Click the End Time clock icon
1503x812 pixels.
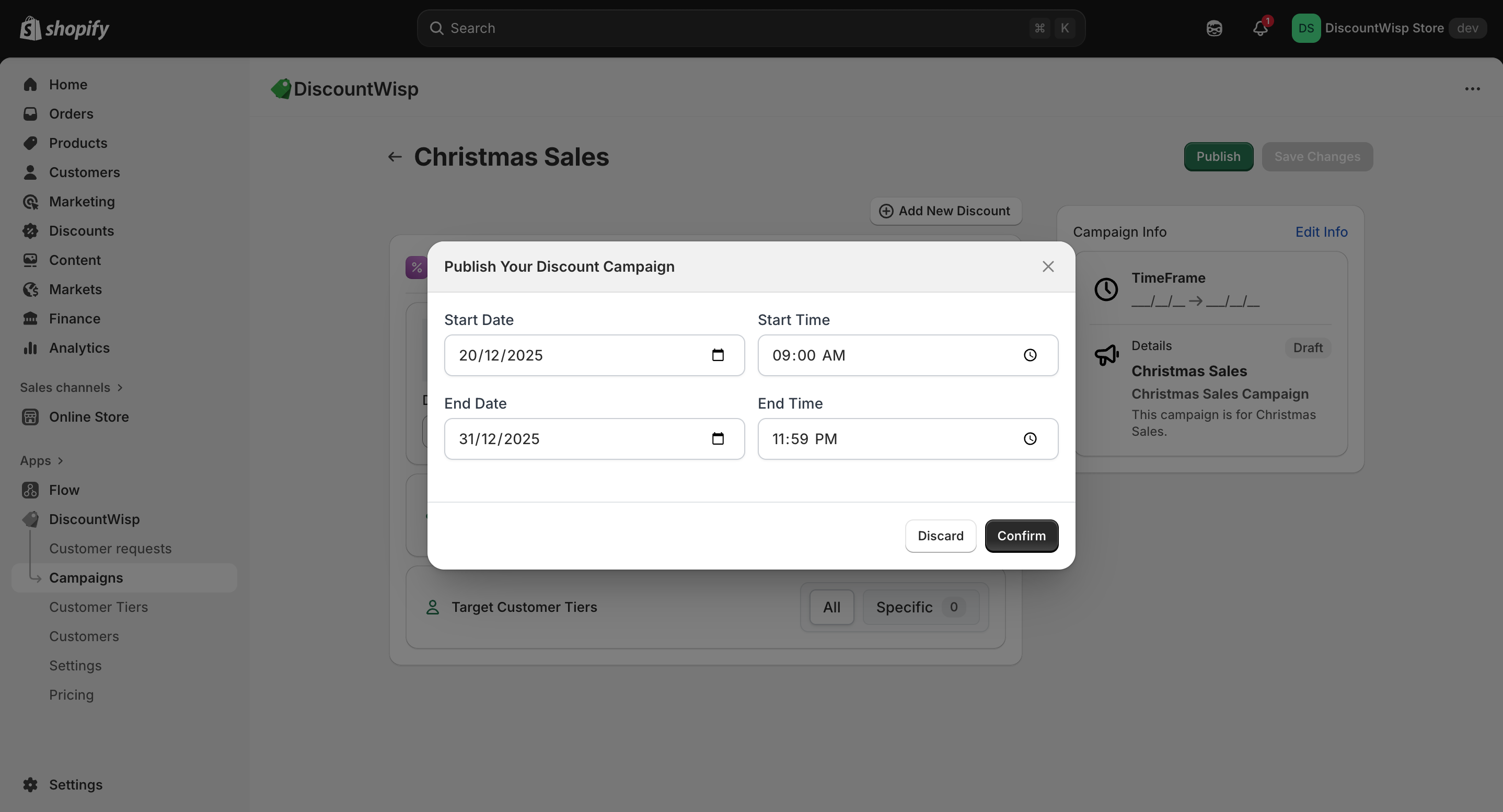[1030, 439]
